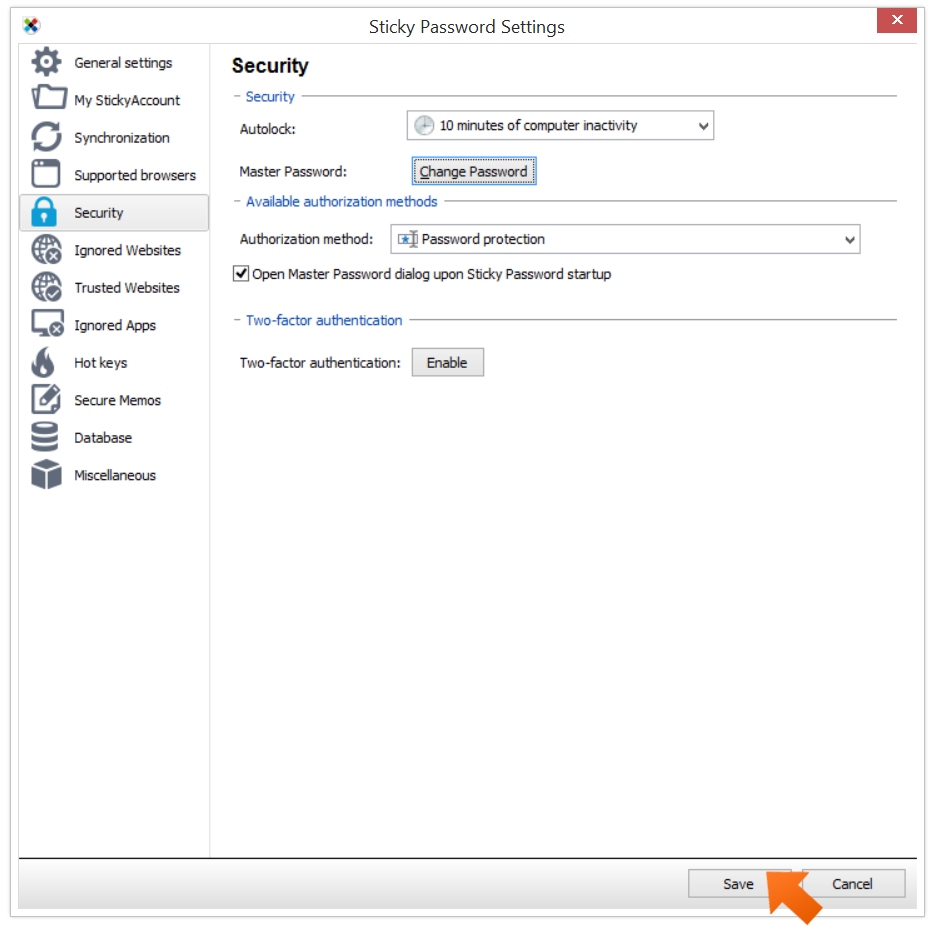This screenshot has height=938, width=933.
Task: Click the My StickyAccount folder icon
Action: pyautogui.click(x=46, y=100)
